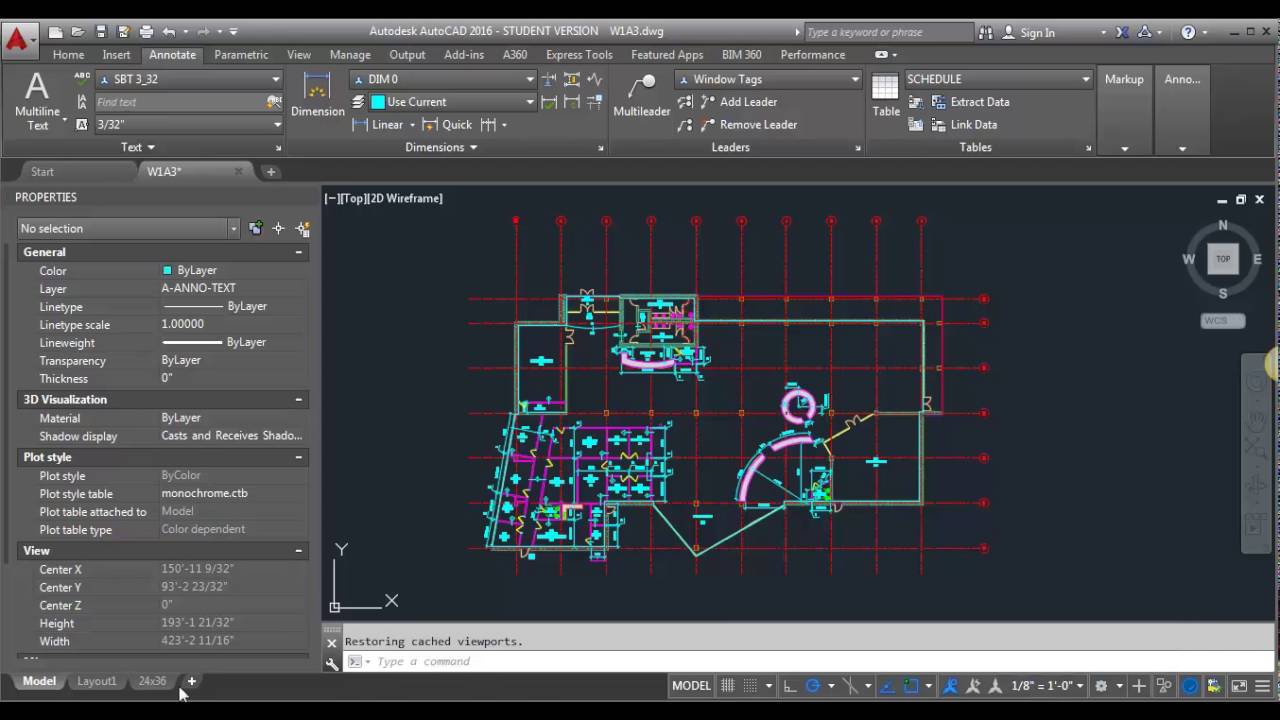Viewport: 1280px width, 720px height.
Task: Click the Sign In link
Action: tap(1037, 33)
